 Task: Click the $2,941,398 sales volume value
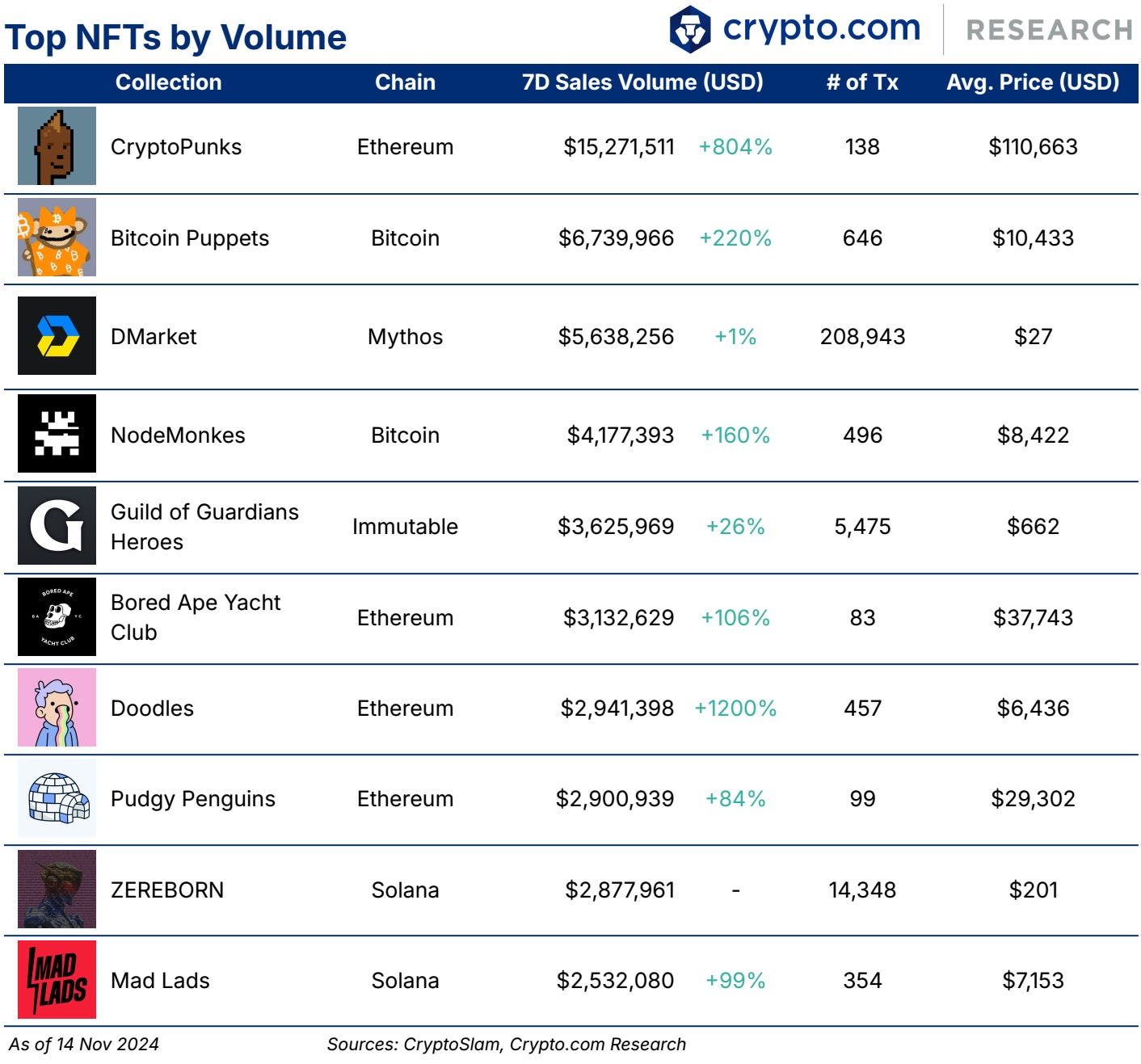pyautogui.click(x=617, y=709)
